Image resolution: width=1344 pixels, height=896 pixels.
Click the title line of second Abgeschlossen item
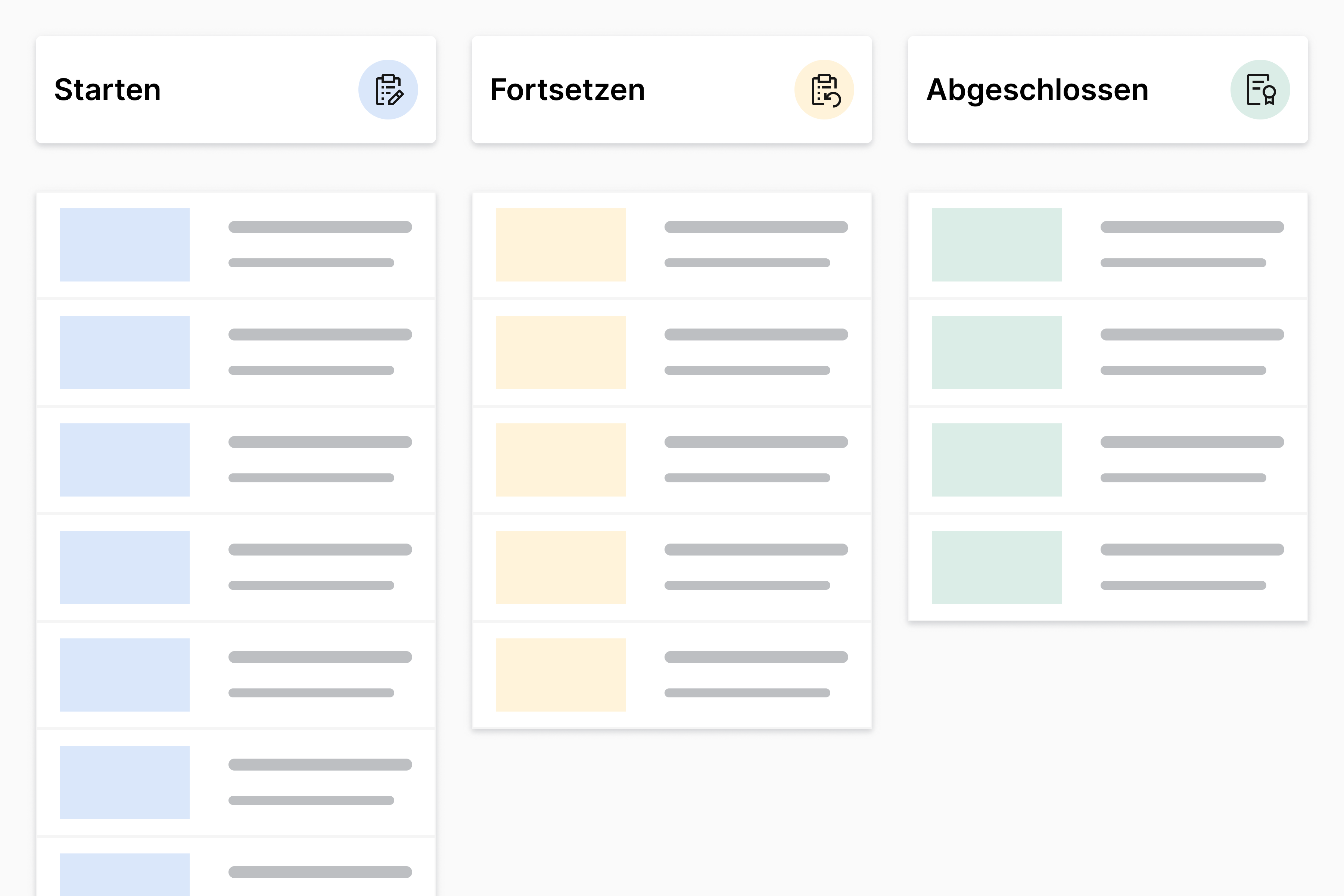(x=1192, y=334)
